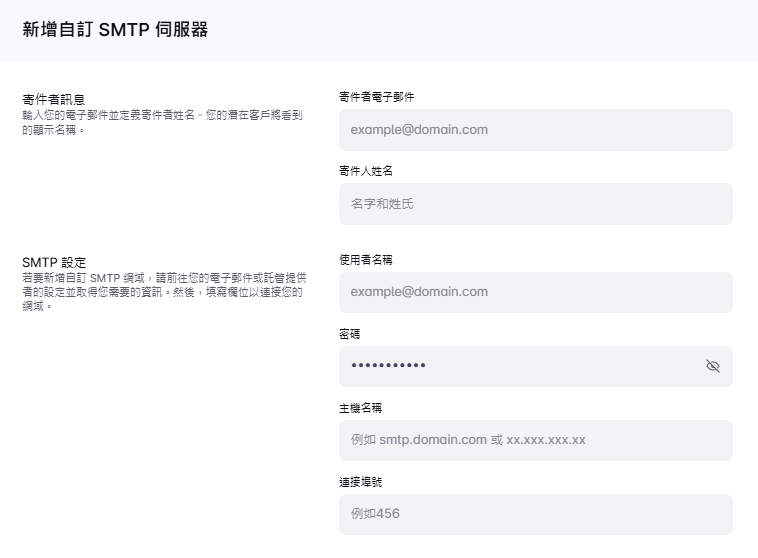Click the description under 寄件者訊息
758x558 pixels.
tap(160, 122)
